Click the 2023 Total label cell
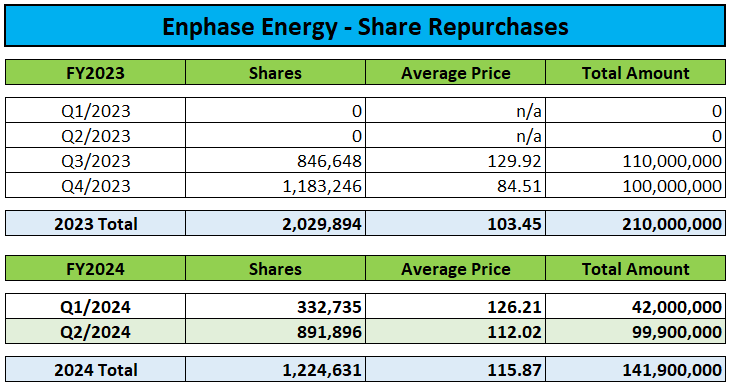The image size is (732, 387). point(95,223)
